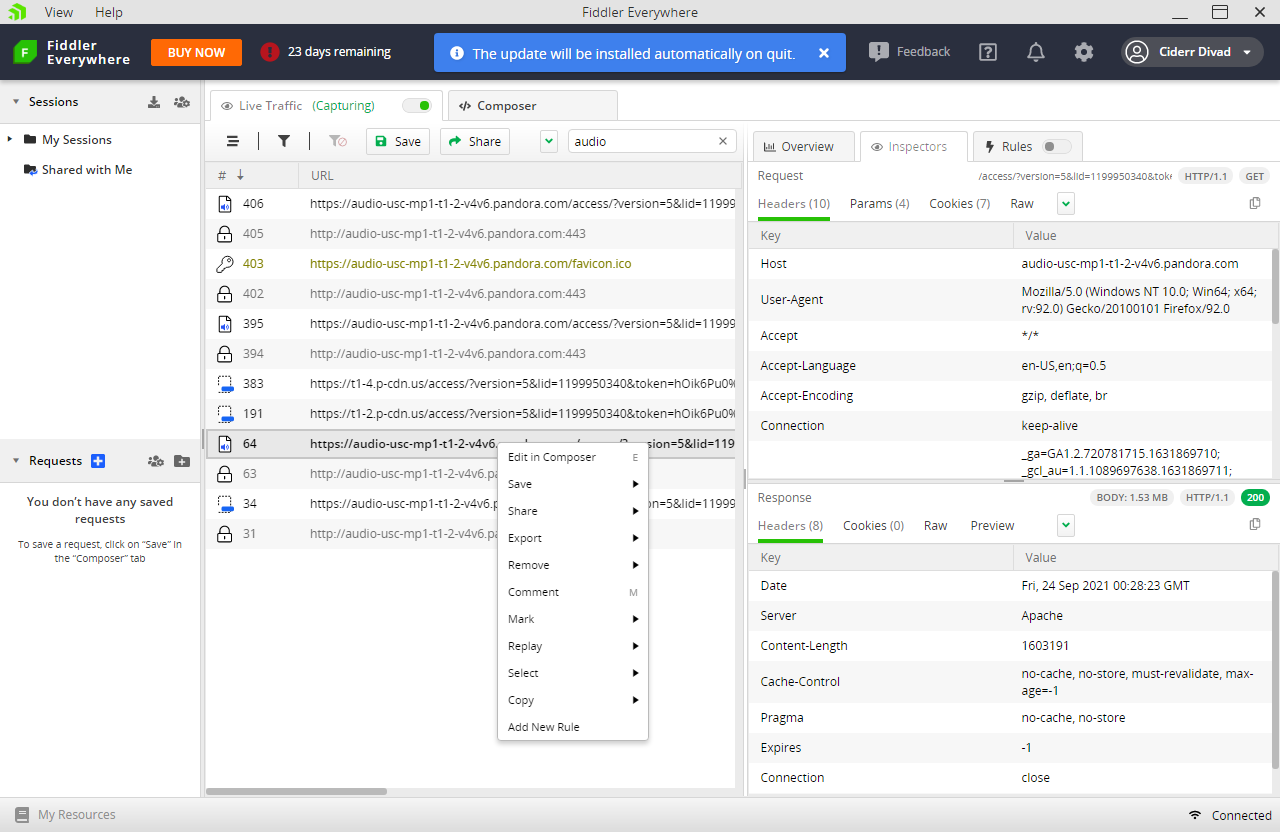Copy request headers using the copy icon
Viewport: 1280px width, 832px height.
pyautogui.click(x=1255, y=203)
